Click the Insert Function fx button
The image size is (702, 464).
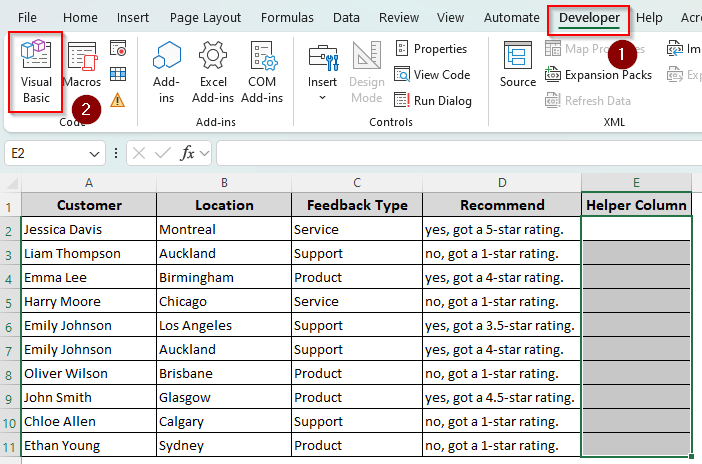[x=187, y=154]
